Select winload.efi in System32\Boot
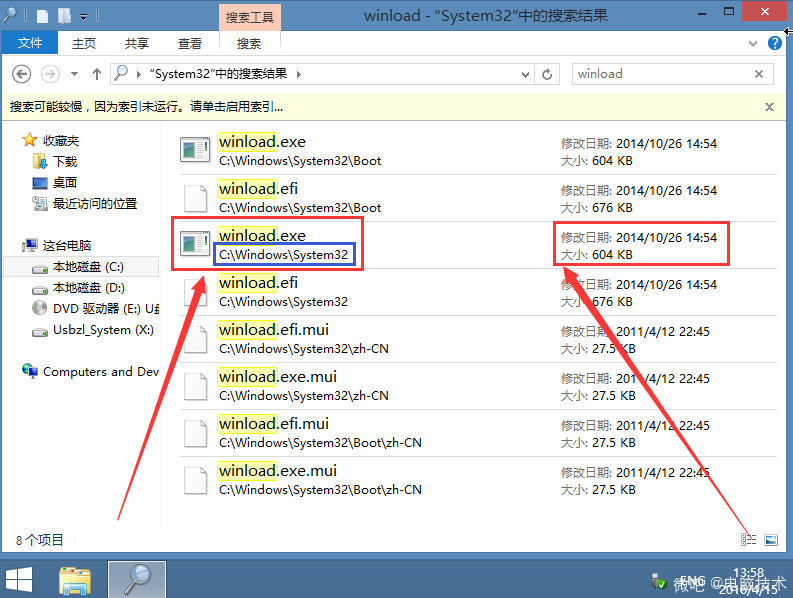Image resolution: width=793 pixels, height=598 pixels. coord(478,198)
